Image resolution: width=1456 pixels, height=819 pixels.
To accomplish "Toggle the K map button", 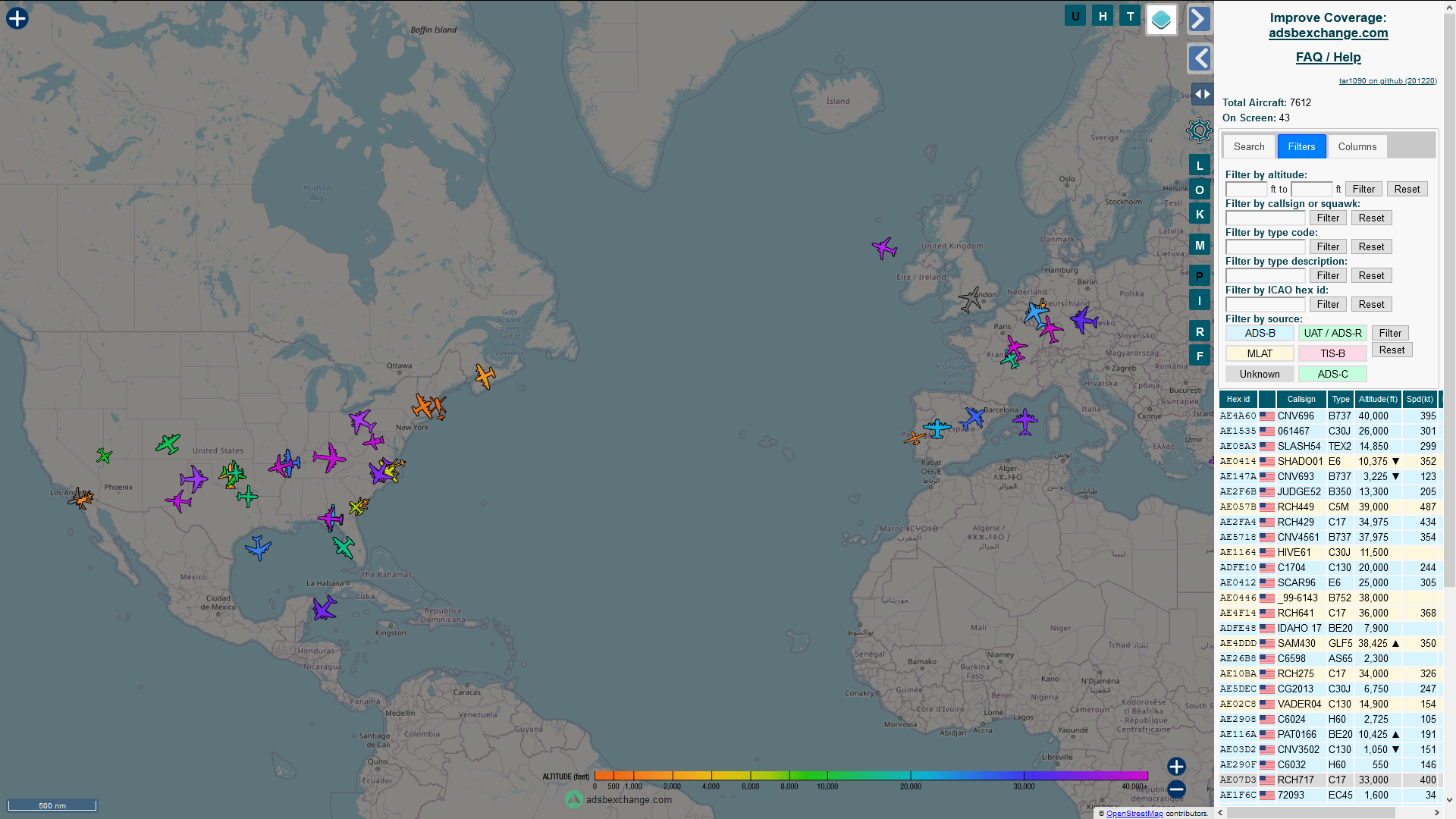I will tap(1200, 214).
